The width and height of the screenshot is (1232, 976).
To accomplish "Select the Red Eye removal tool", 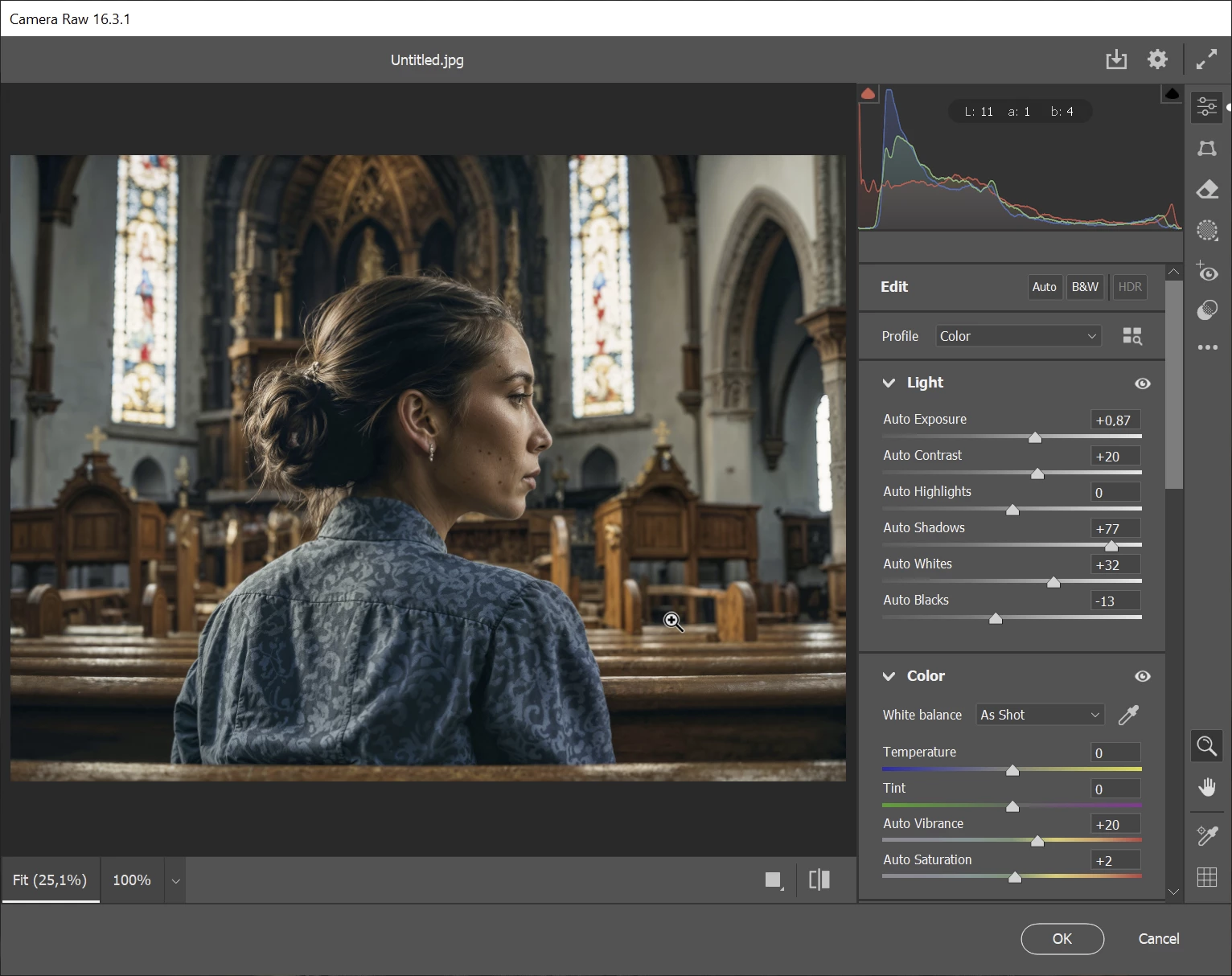I will tap(1206, 272).
